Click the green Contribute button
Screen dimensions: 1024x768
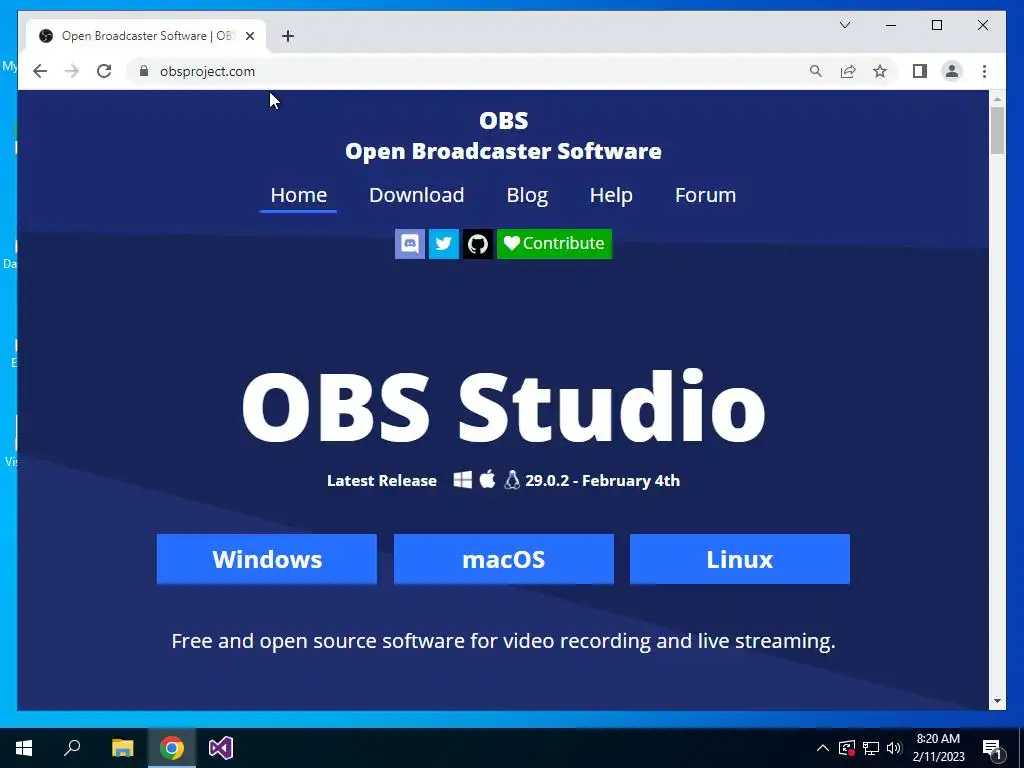[x=554, y=244]
